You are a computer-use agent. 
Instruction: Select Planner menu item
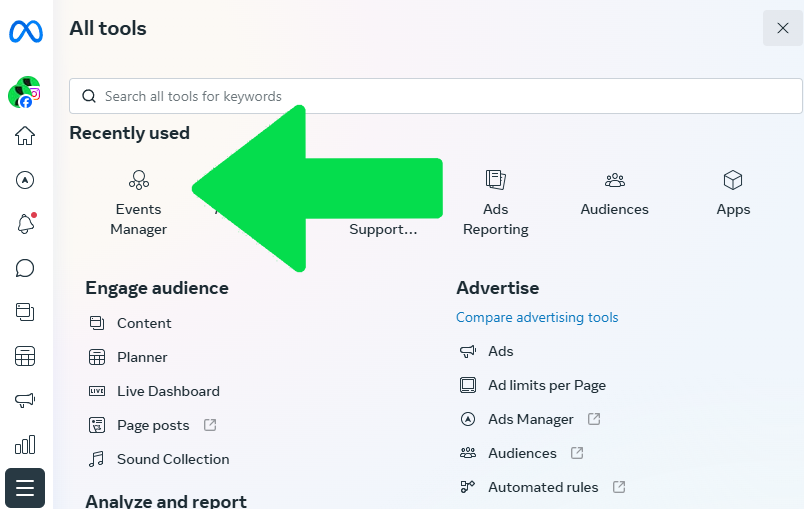click(x=142, y=357)
